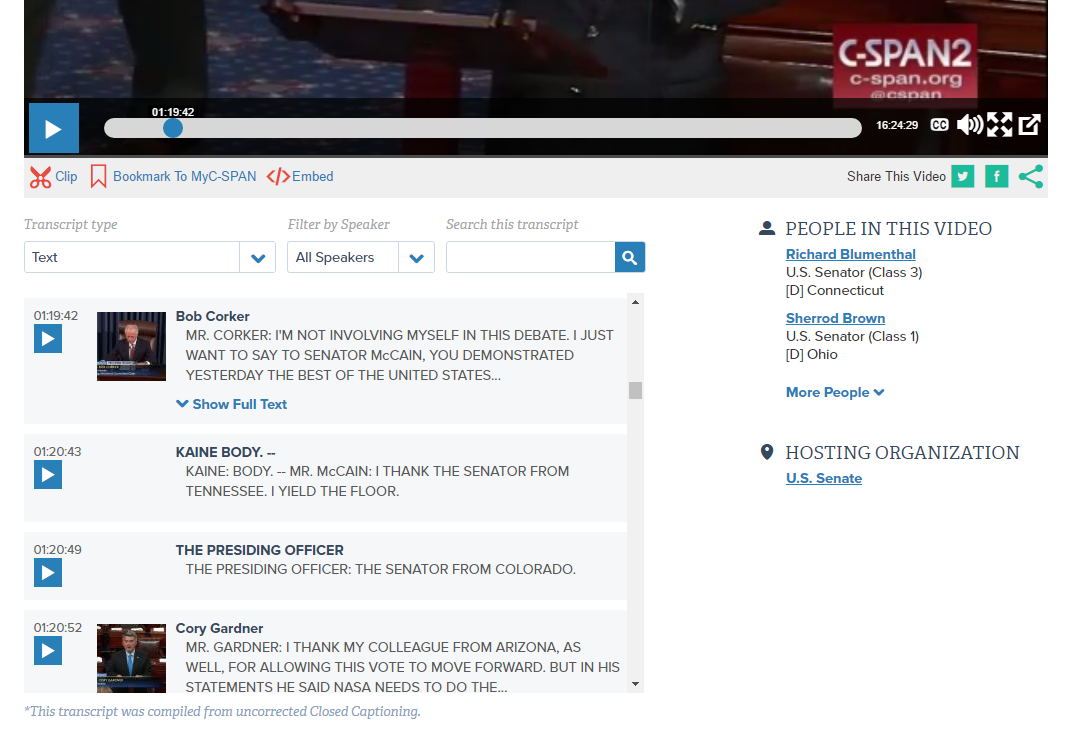
Task: Click the green general share icon
Action: point(1031,177)
